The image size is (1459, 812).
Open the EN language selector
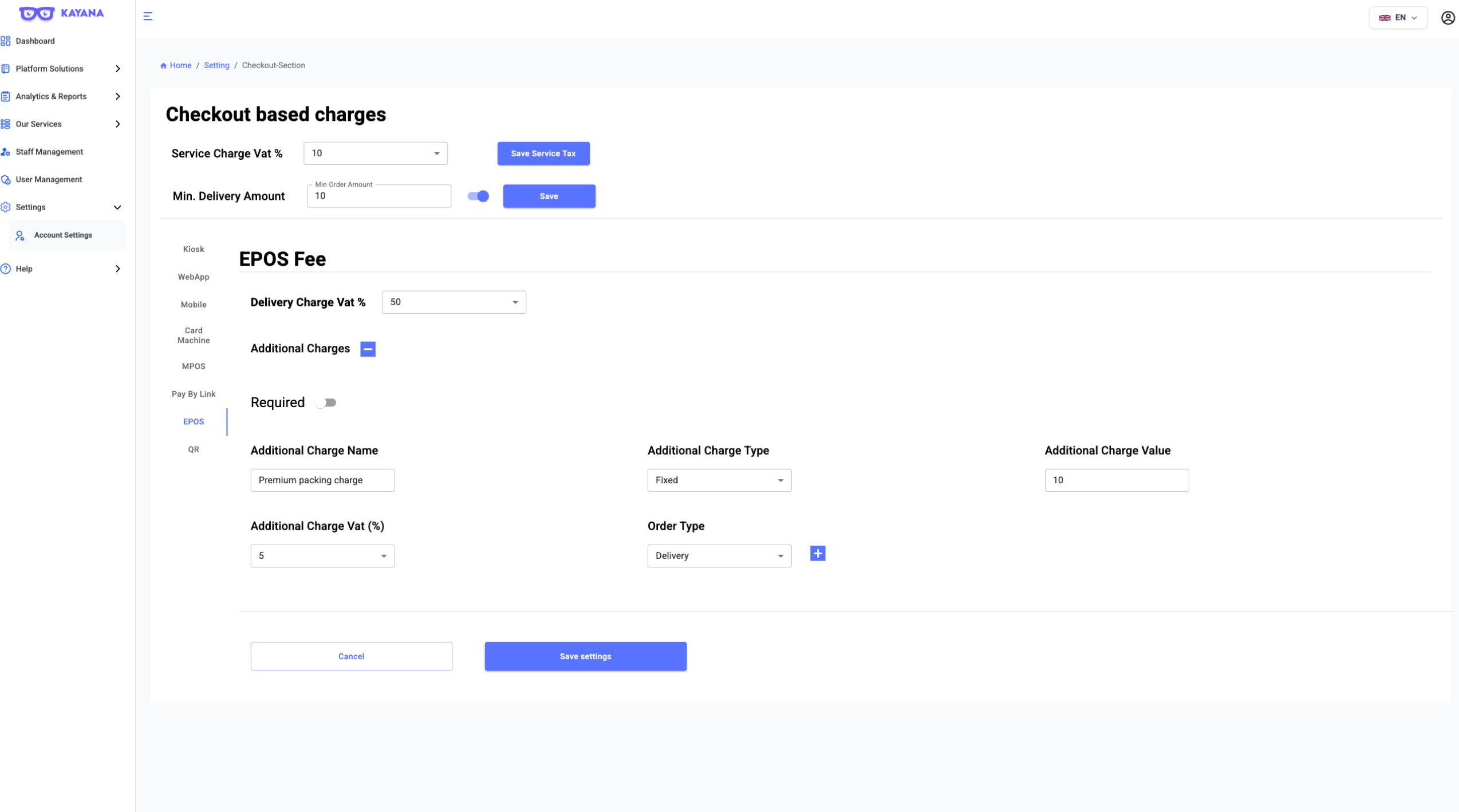pyautogui.click(x=1398, y=18)
